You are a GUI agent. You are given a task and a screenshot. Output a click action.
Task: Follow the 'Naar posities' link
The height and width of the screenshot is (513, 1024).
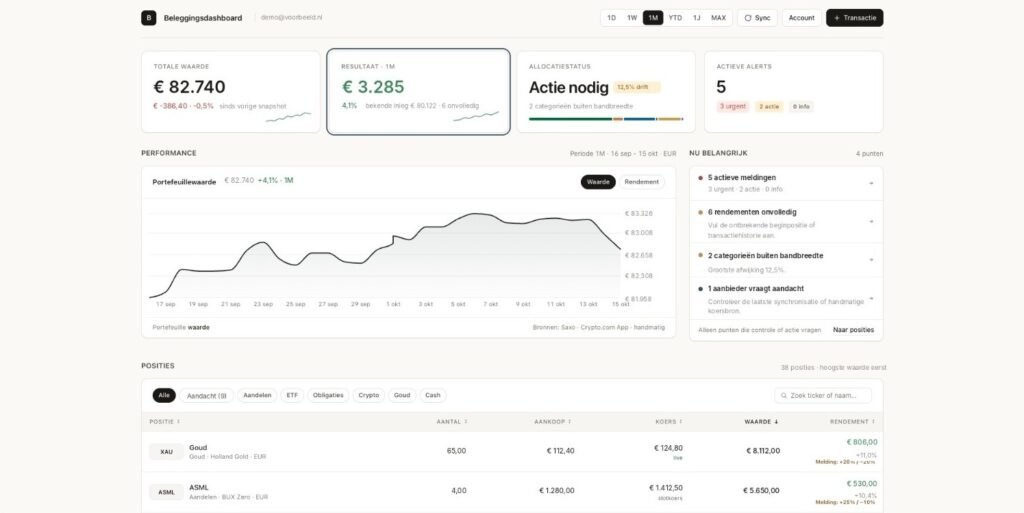pos(854,330)
